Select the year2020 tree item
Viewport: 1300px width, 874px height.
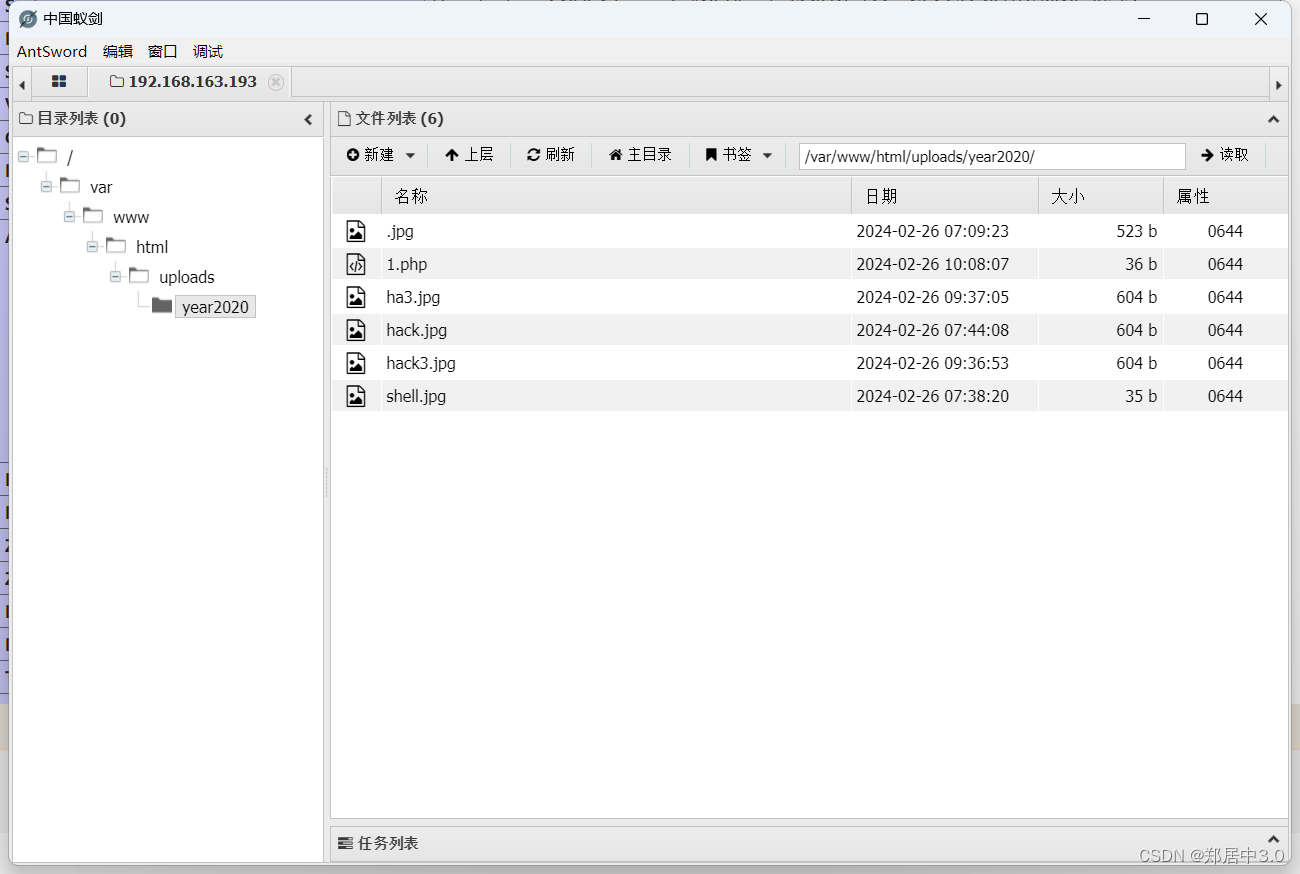(215, 307)
